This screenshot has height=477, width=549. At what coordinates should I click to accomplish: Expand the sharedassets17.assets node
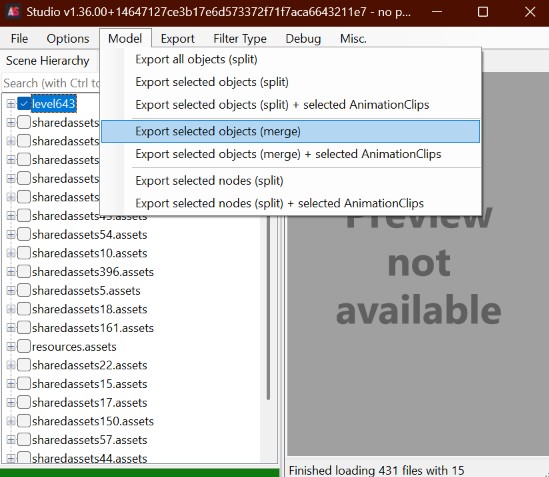[x=11, y=402]
